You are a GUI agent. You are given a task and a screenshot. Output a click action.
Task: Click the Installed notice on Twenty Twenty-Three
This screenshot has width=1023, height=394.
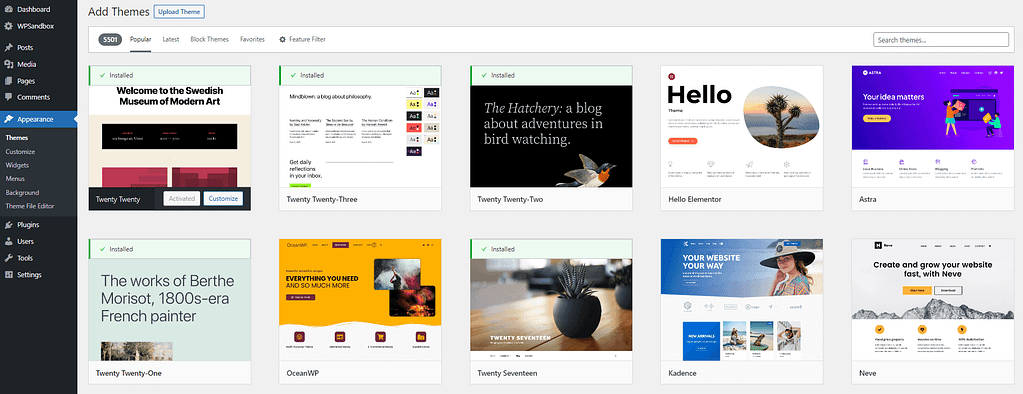pyautogui.click(x=360, y=76)
